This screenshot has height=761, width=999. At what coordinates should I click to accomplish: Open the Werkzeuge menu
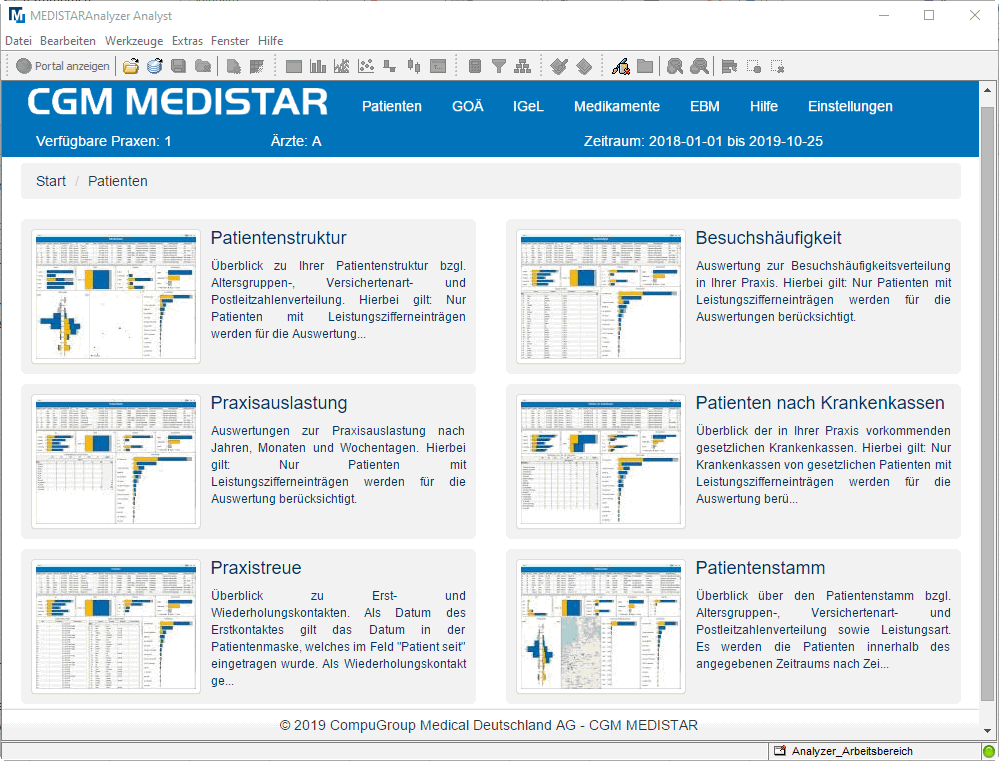pyautogui.click(x=134, y=41)
